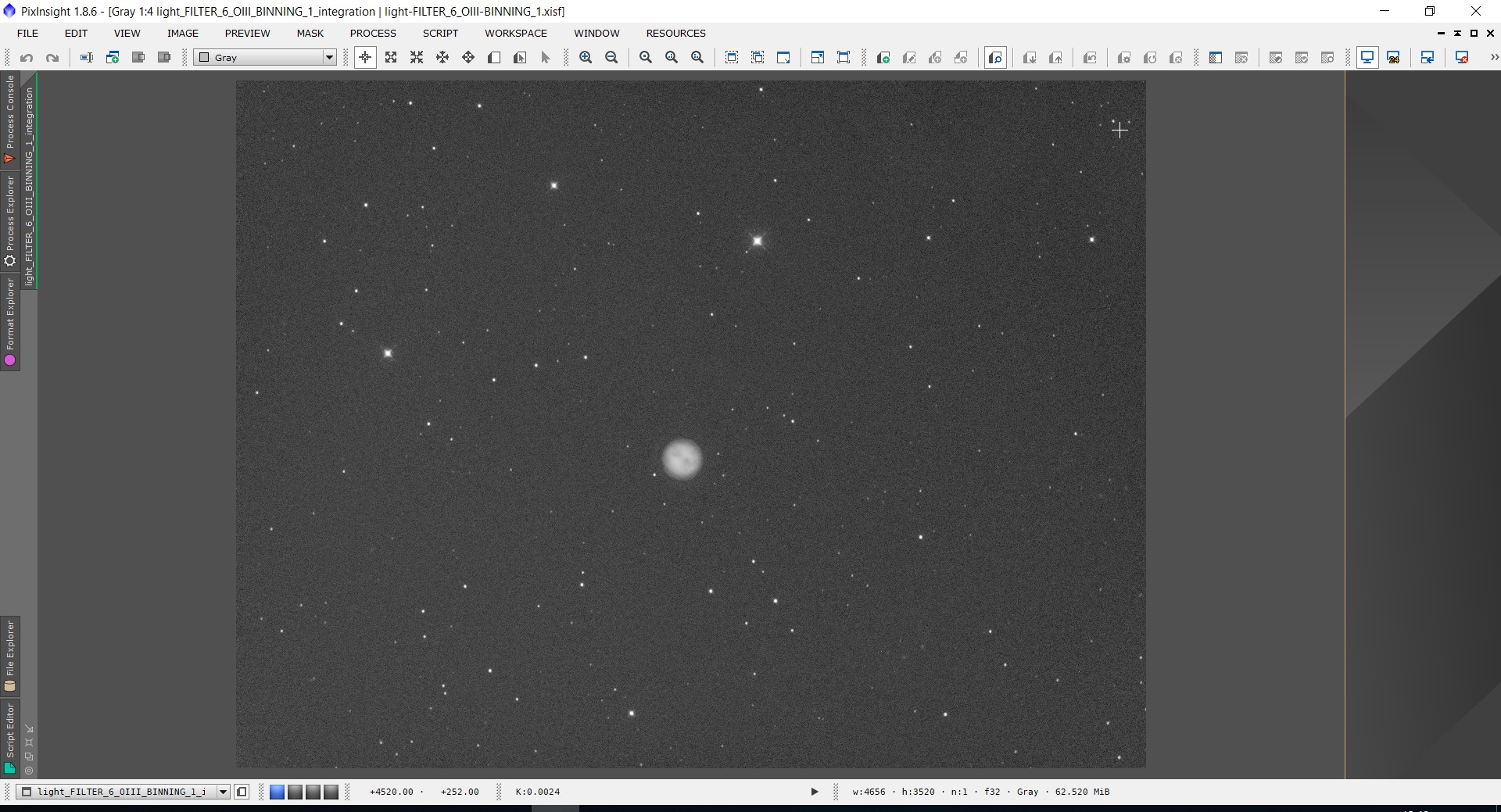
Task: Click the desktop monitor screen icon
Action: click(x=1367, y=58)
